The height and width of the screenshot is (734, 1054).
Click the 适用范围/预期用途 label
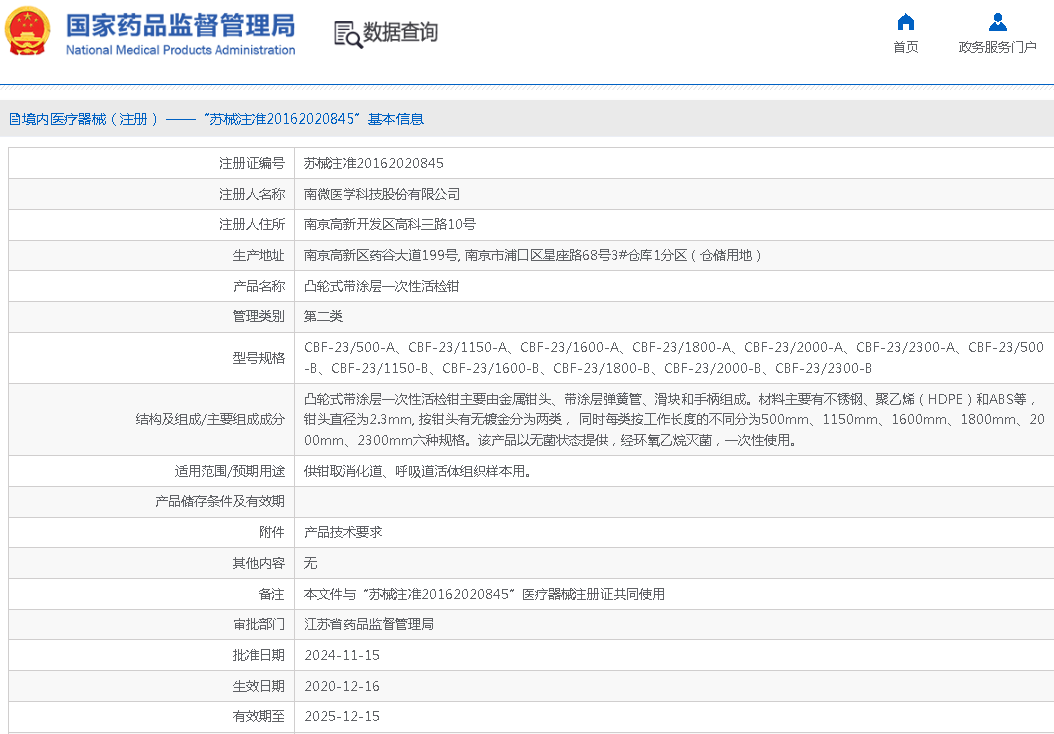pyautogui.click(x=230, y=471)
